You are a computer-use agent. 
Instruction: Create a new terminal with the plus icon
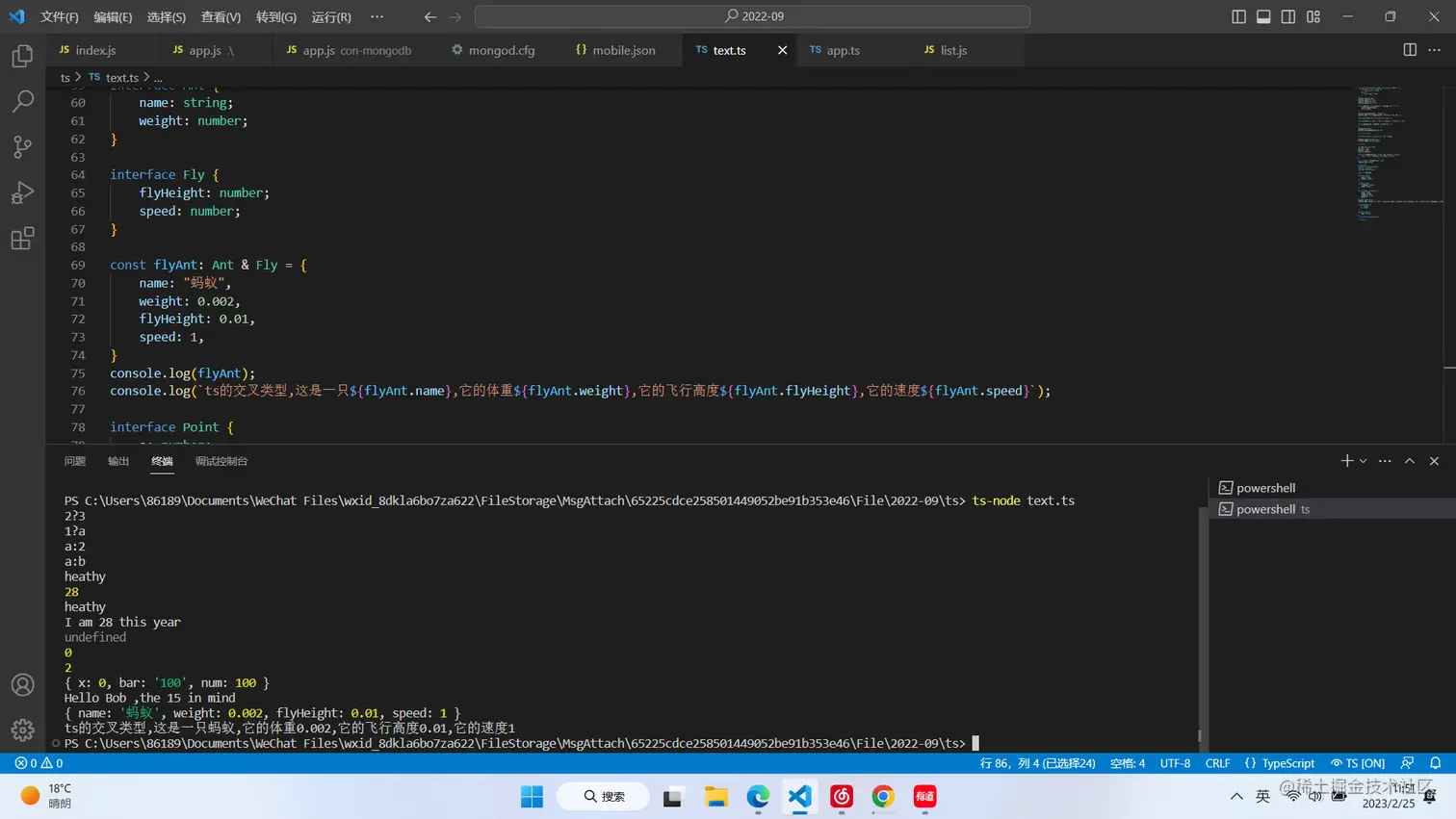(1347, 461)
